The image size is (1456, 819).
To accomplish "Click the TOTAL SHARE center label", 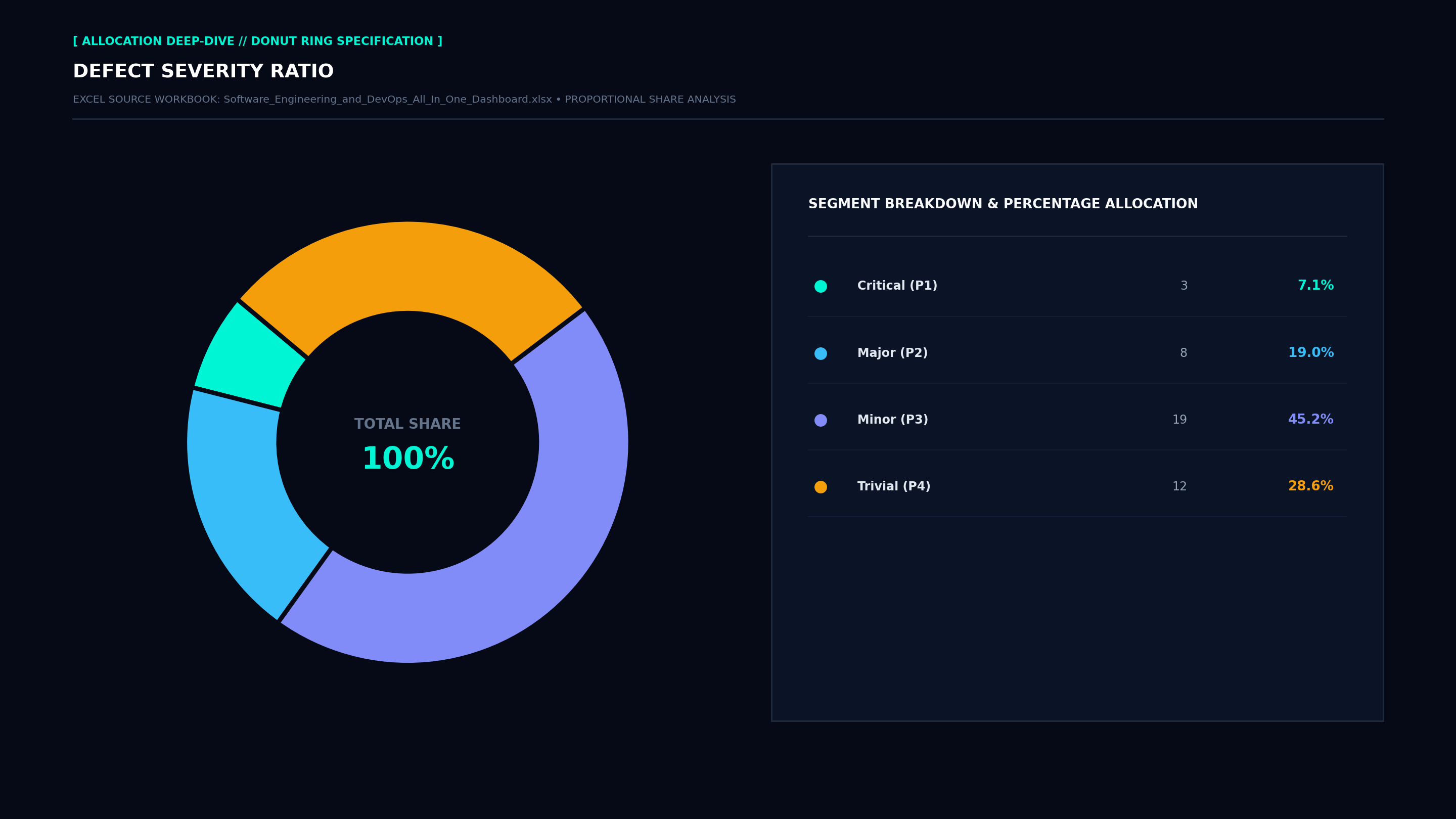I will [x=407, y=424].
